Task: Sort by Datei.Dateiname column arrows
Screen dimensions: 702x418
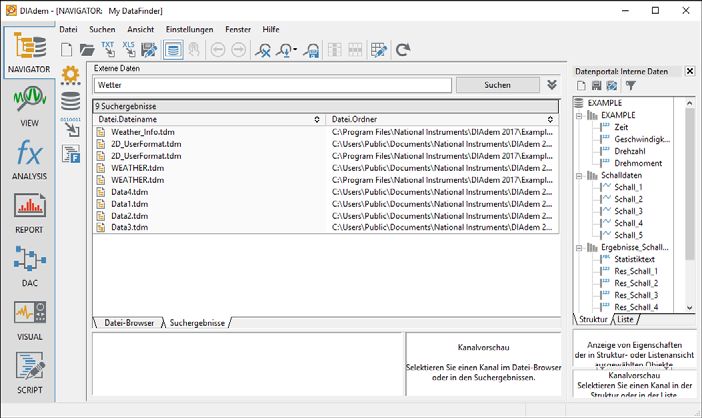Action: coord(317,119)
